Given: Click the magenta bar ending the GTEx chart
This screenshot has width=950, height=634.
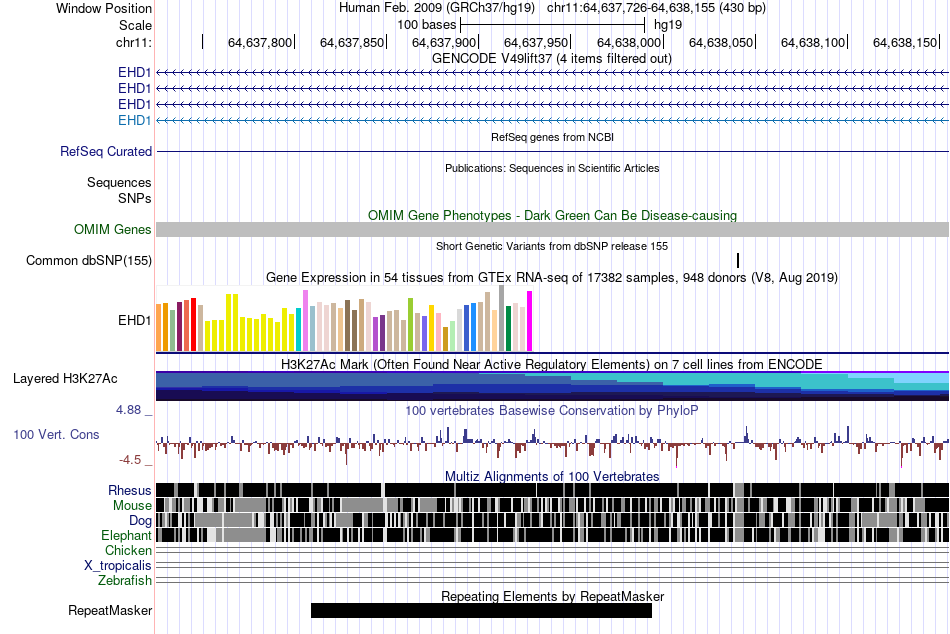Looking at the screenshot, I should [x=530, y=321].
